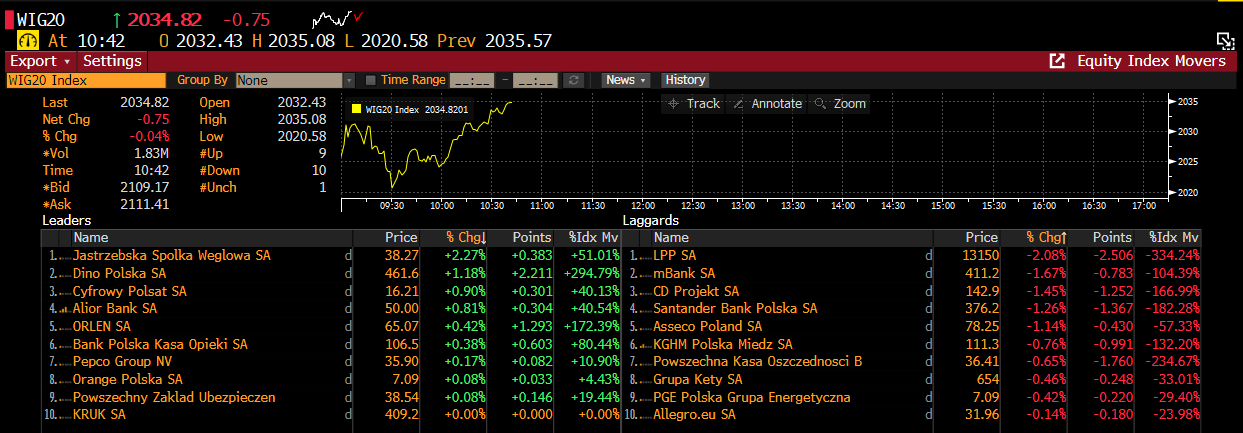
Task: Open PGE Polska Grupa Energetyczna
Action: 752,397
